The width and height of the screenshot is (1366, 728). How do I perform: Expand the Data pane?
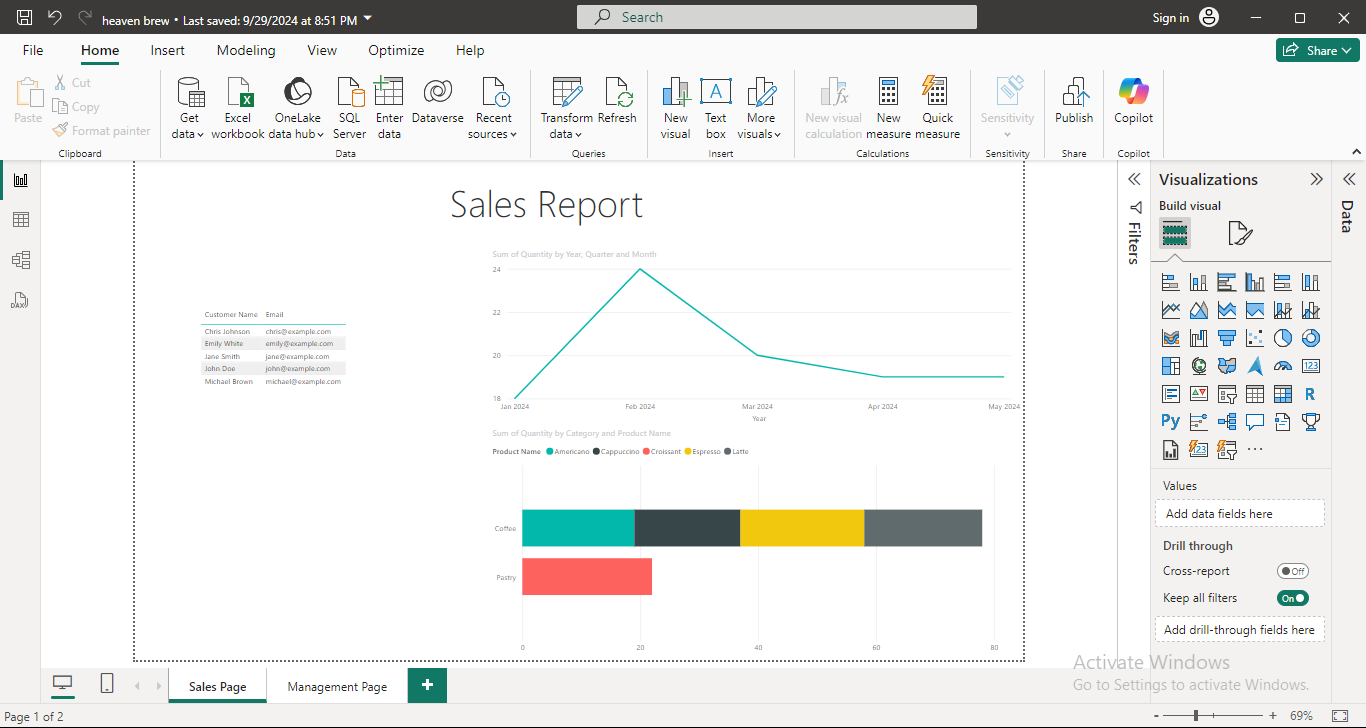[x=1348, y=180]
